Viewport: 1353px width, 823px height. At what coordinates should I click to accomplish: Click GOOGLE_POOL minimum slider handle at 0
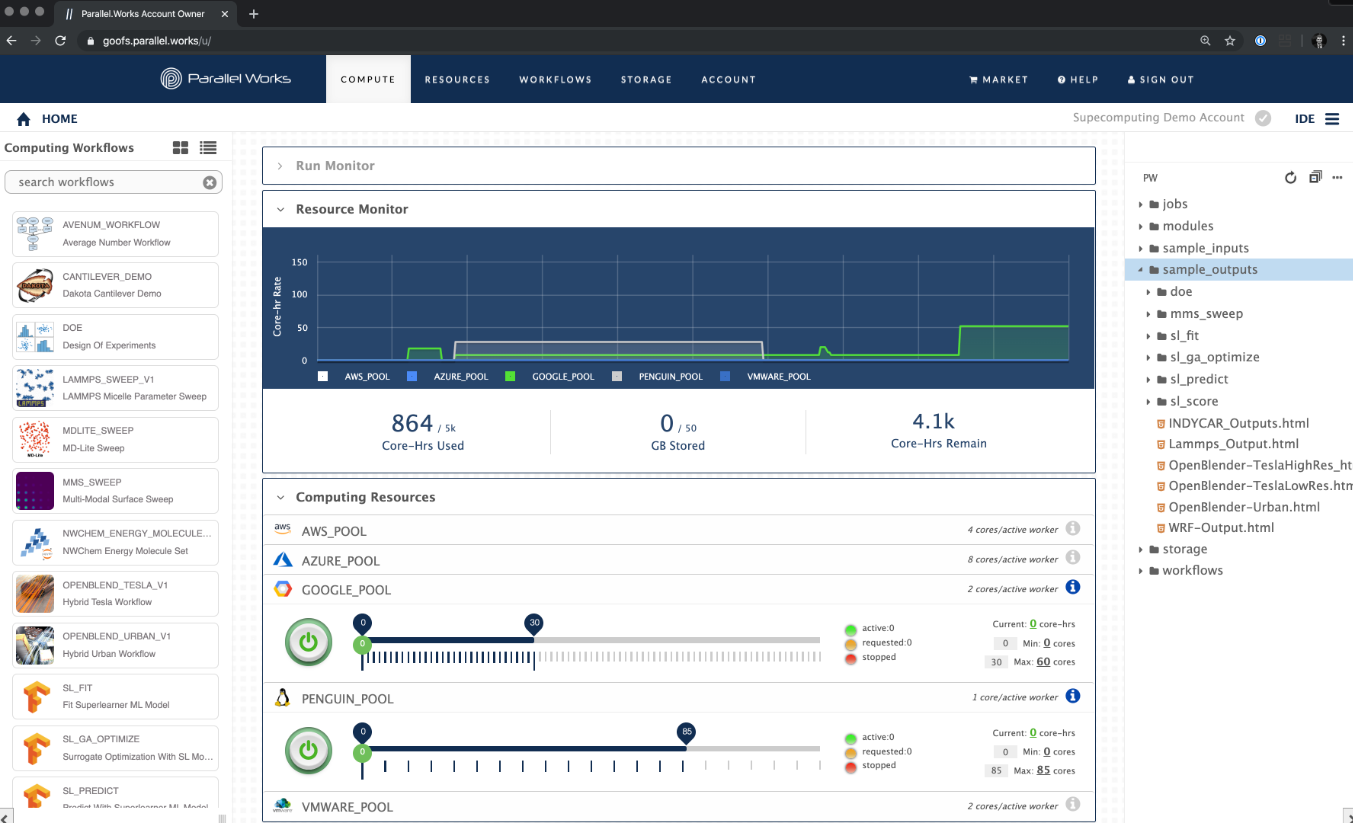point(362,623)
